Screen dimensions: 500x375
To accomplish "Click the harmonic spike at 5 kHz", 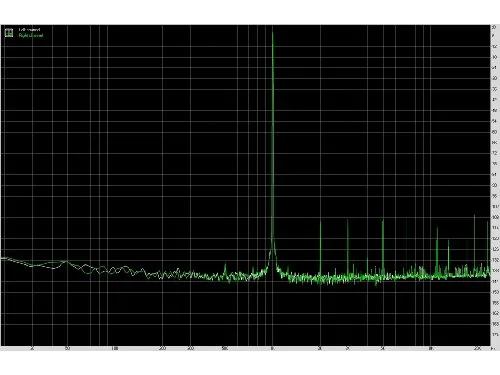I will pyautogui.click(x=383, y=247).
